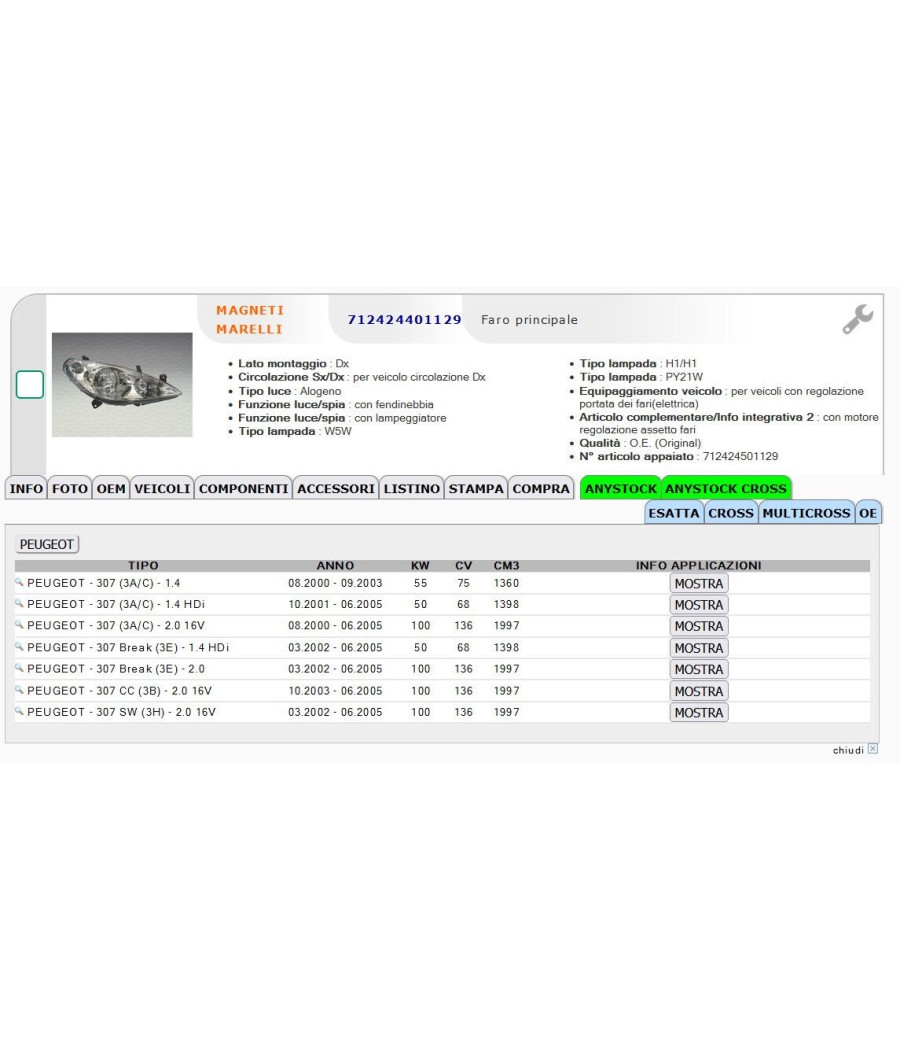The height and width of the screenshot is (1050, 900).
Task: Click year range 10.2001 - 06.2005
Action: 335,604
